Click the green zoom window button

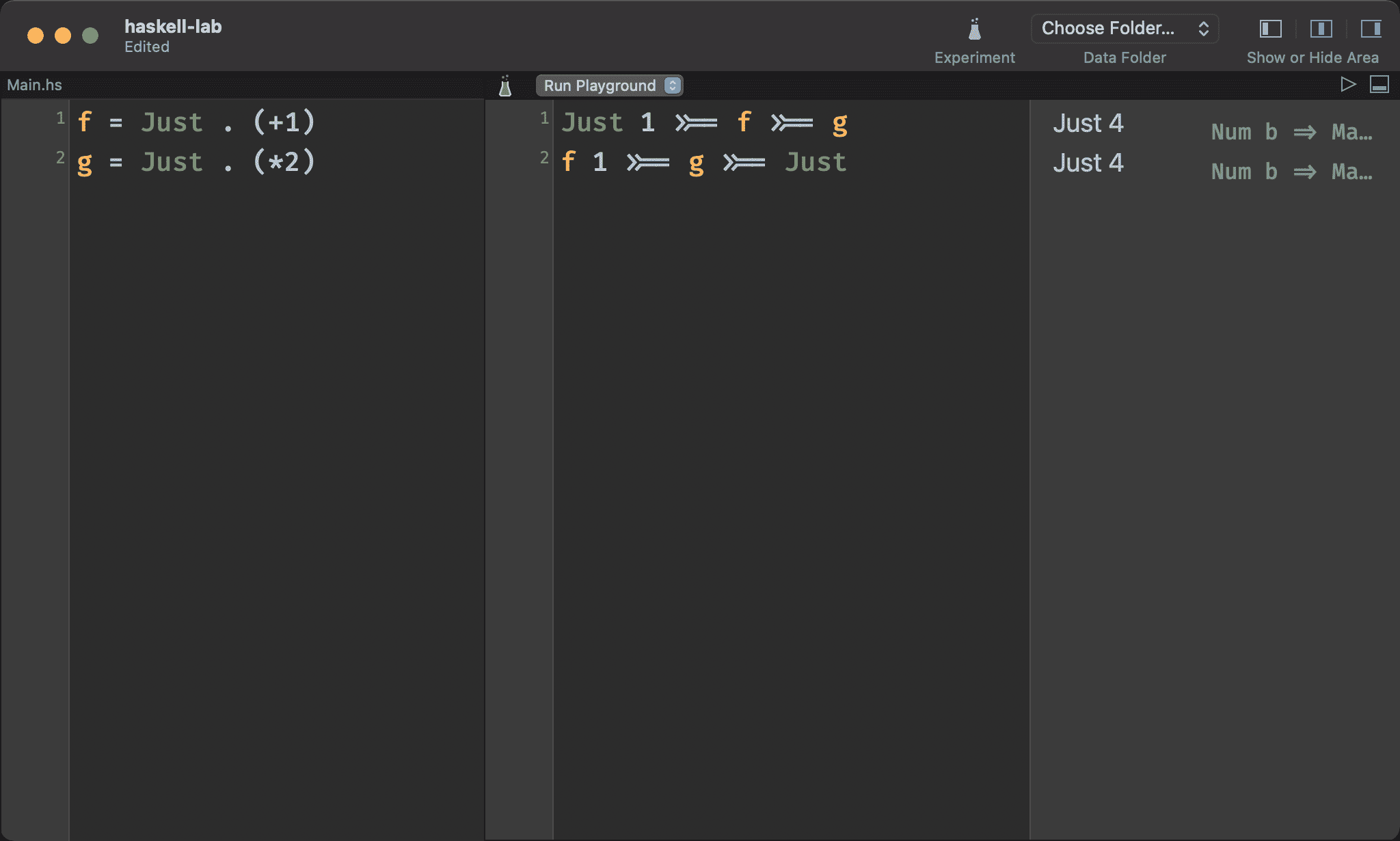pos(90,36)
